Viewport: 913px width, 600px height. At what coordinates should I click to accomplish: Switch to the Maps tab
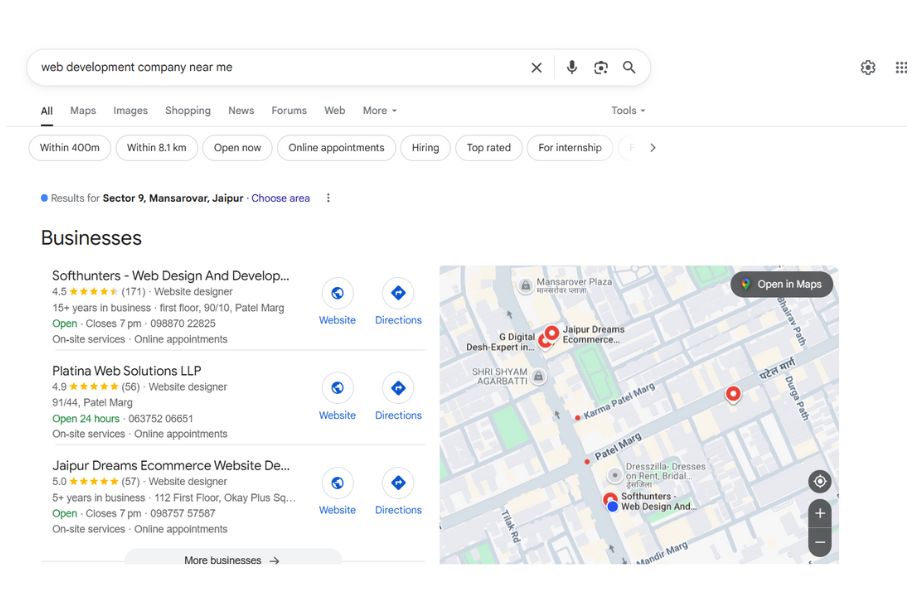pos(83,111)
